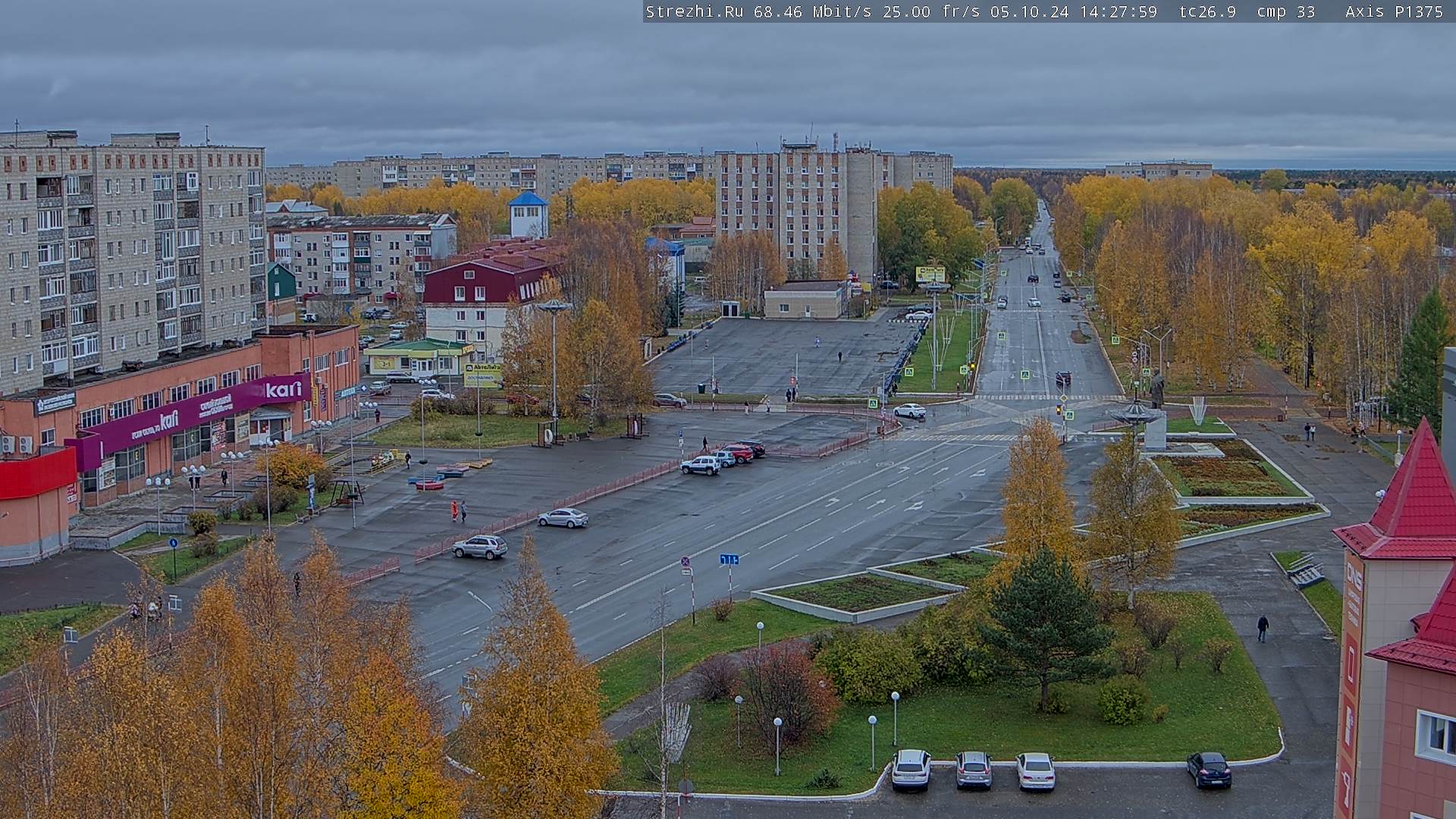Click the 14:27:59 time stamp

[1118, 11]
